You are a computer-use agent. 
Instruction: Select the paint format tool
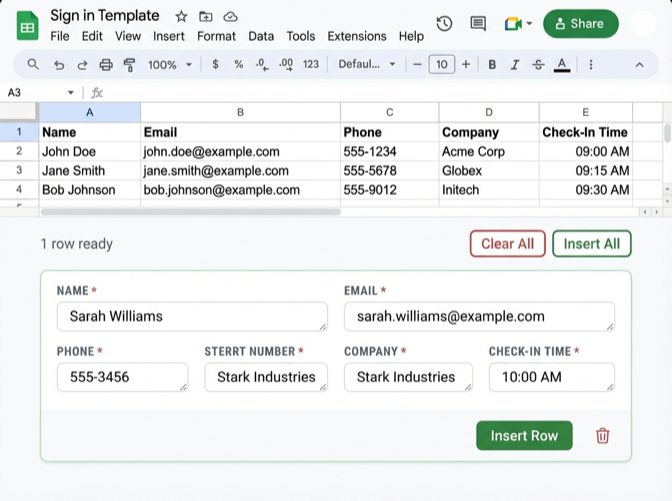pos(129,65)
